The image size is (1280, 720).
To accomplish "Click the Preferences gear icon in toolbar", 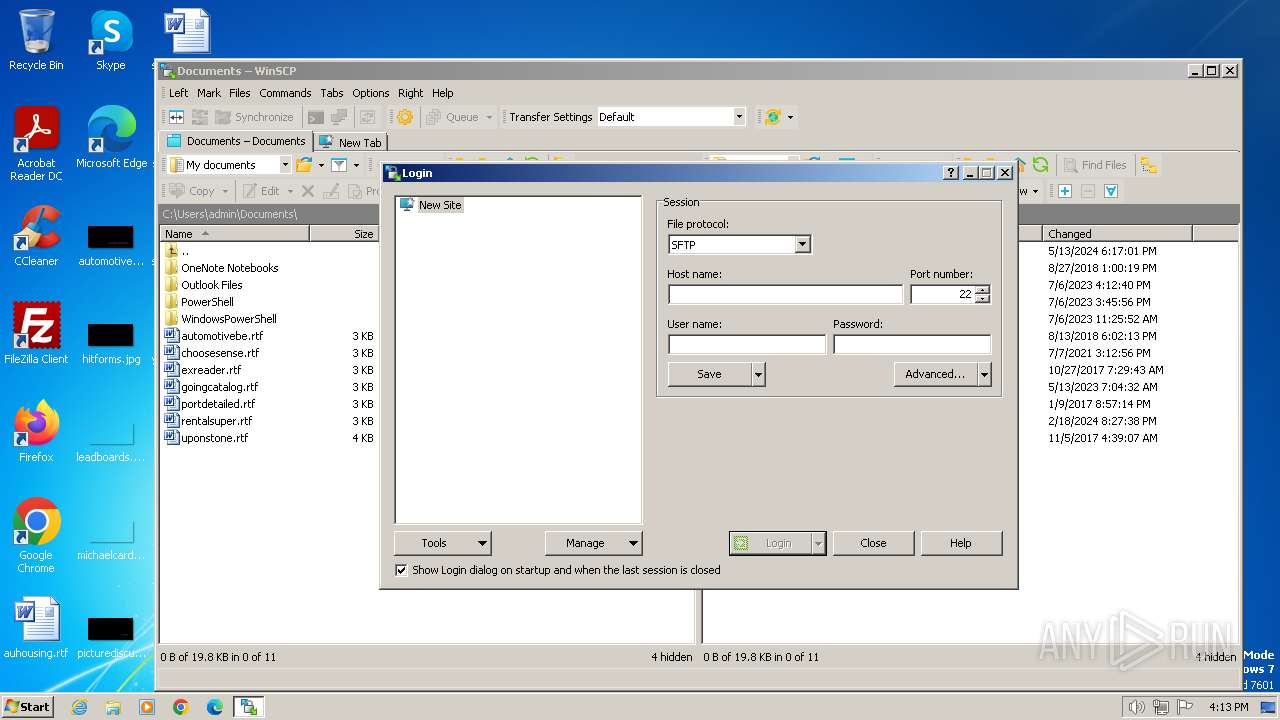I will pyautogui.click(x=404, y=117).
